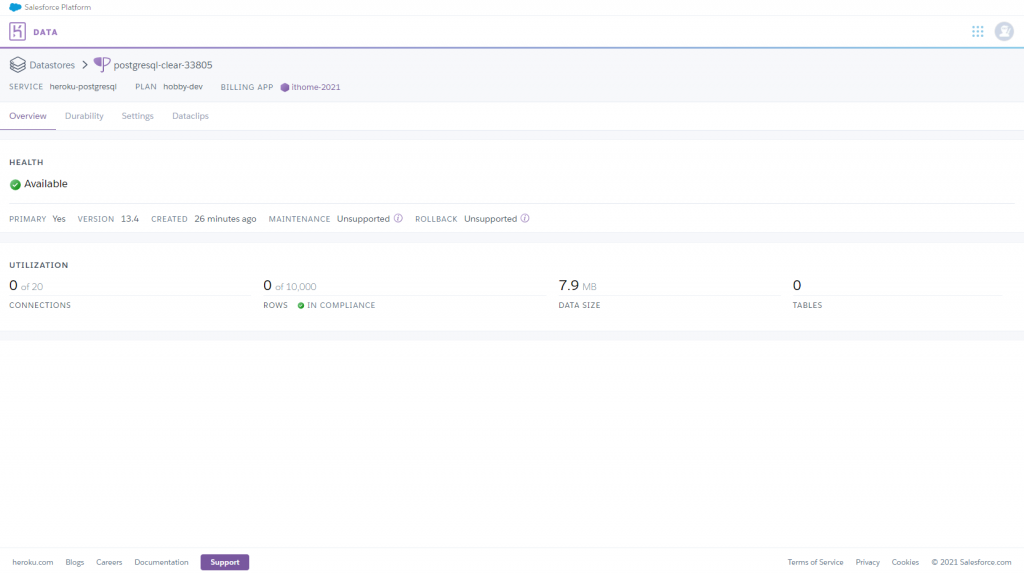This screenshot has width=1024, height=574.
Task: Open the app launcher grid icon
Action: [978, 31]
